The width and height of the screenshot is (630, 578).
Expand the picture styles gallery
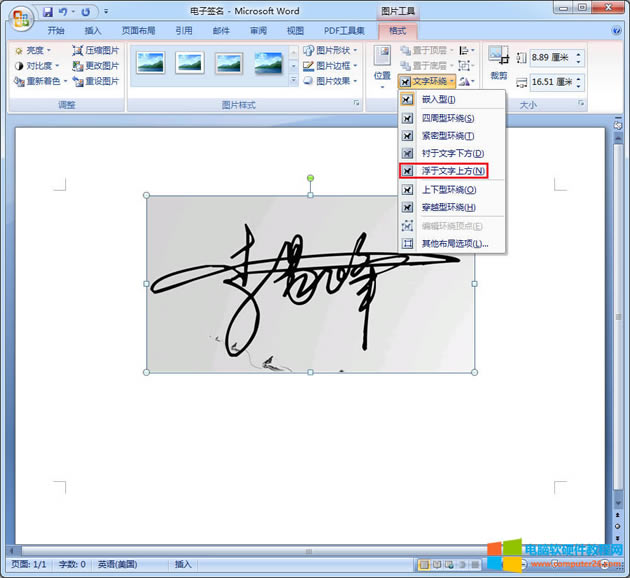[294, 80]
